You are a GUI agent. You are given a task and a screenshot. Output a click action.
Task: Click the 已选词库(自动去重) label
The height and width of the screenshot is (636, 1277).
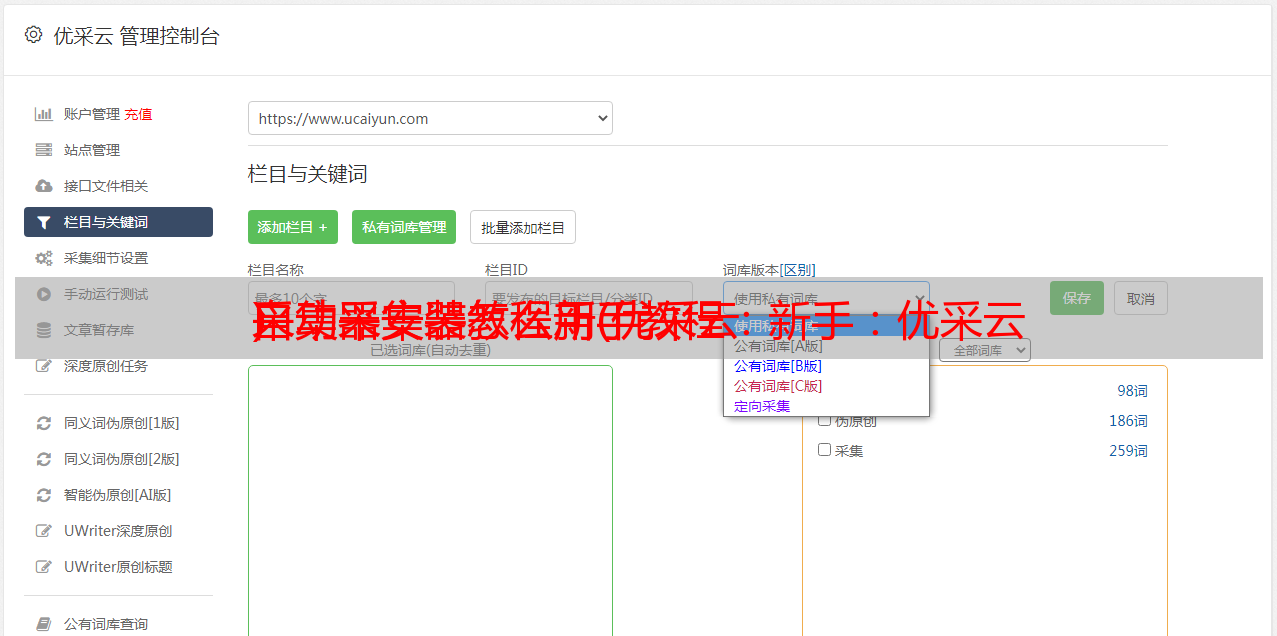430,350
